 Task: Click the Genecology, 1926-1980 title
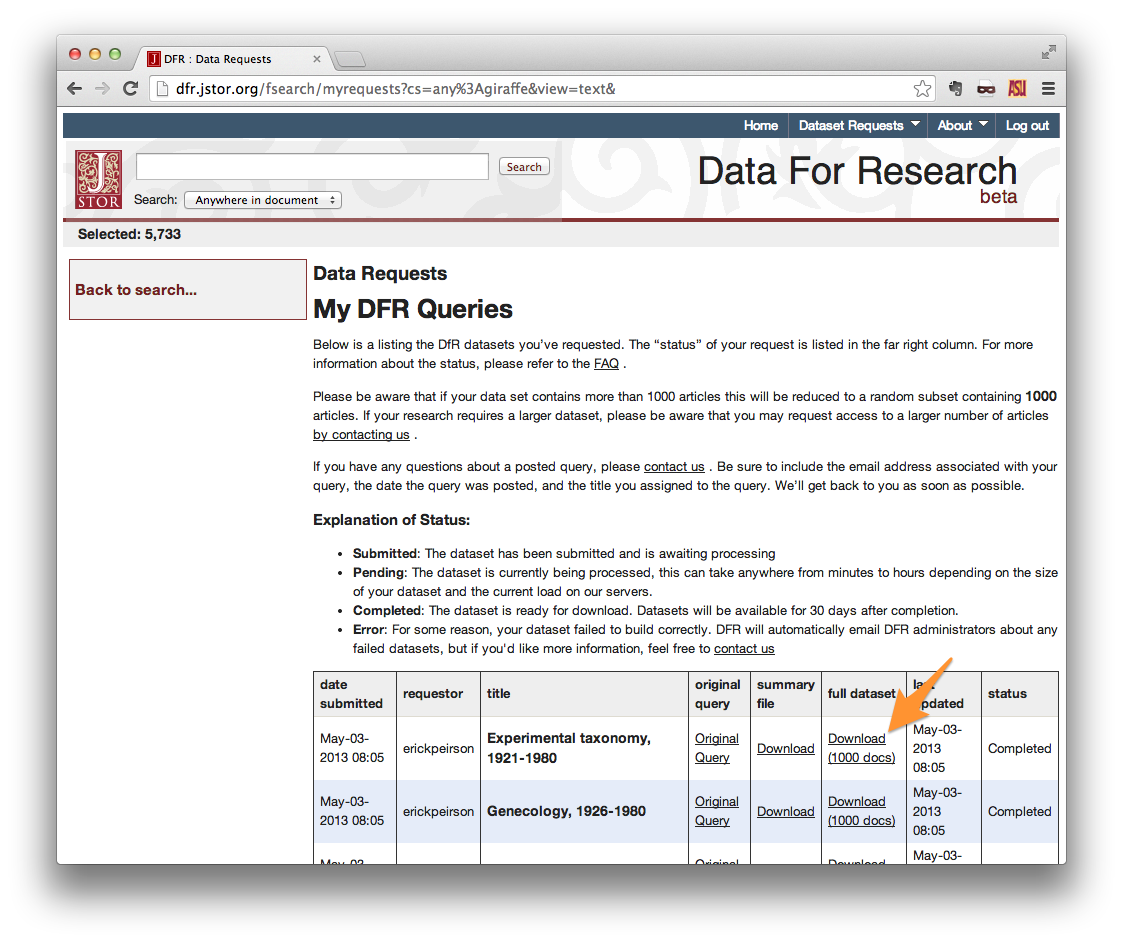pyautogui.click(x=567, y=811)
